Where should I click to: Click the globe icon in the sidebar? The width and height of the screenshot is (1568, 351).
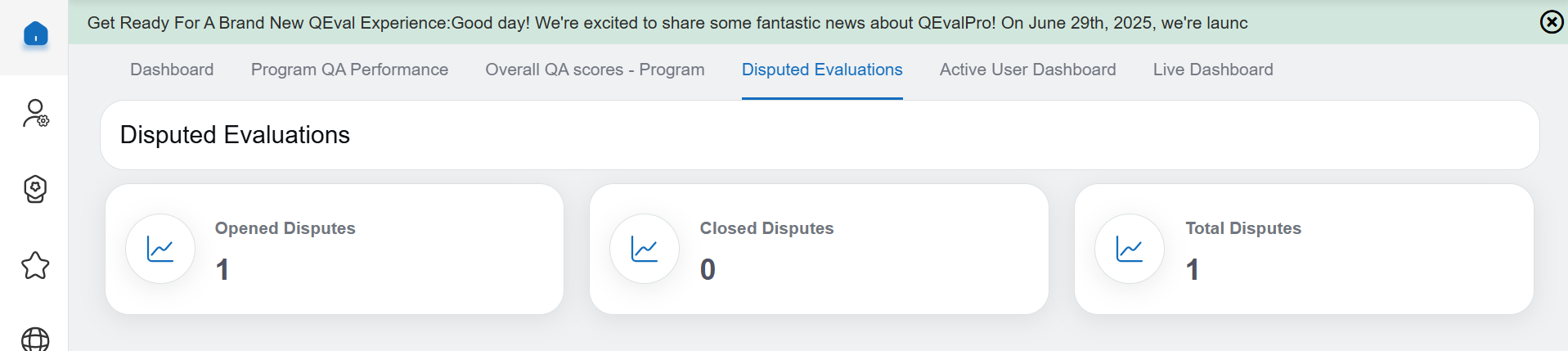tap(35, 339)
